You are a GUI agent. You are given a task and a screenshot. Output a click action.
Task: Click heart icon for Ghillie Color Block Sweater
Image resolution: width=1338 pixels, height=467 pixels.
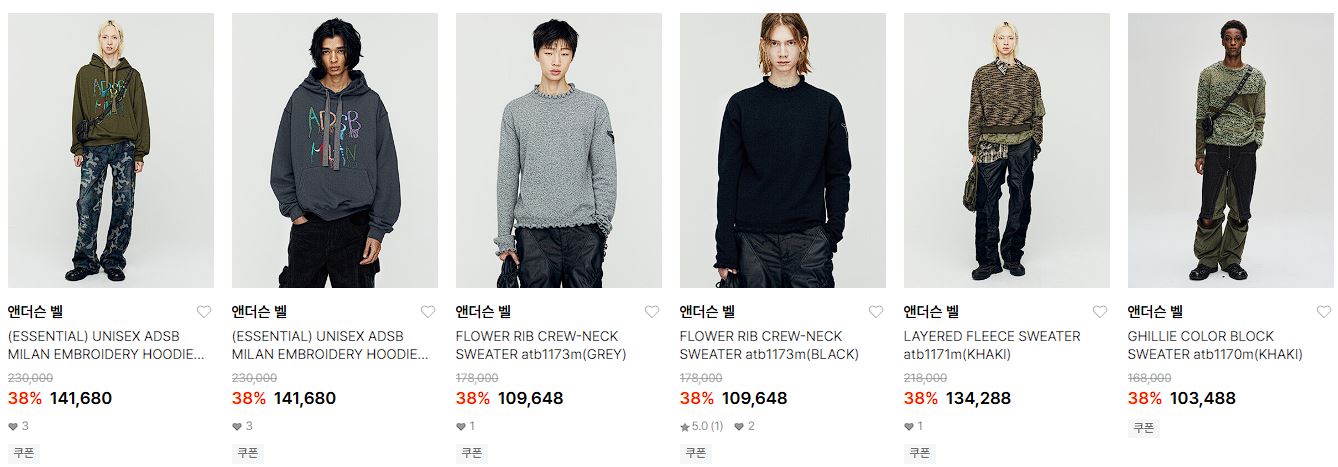coord(1324,311)
